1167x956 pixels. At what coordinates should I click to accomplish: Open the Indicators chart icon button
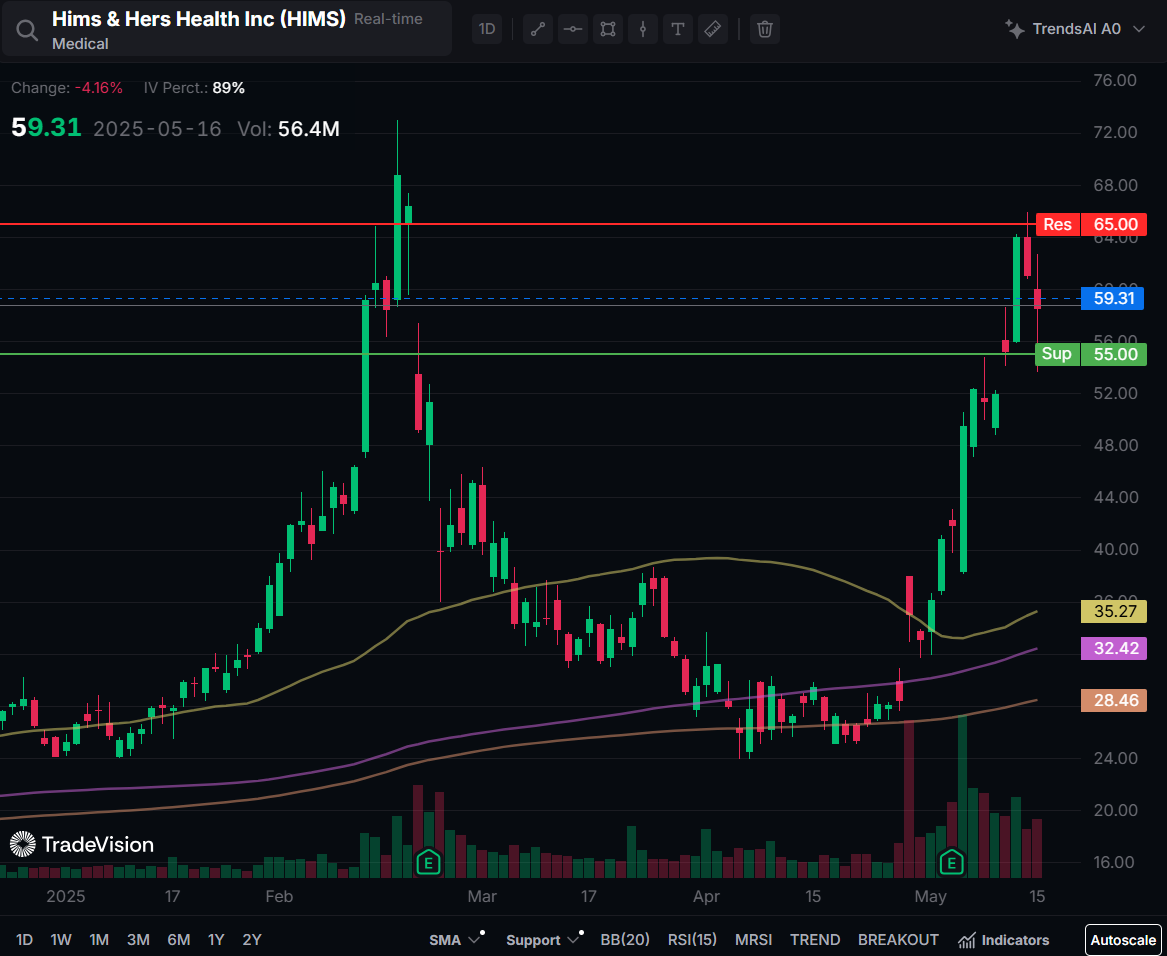coord(1004,940)
